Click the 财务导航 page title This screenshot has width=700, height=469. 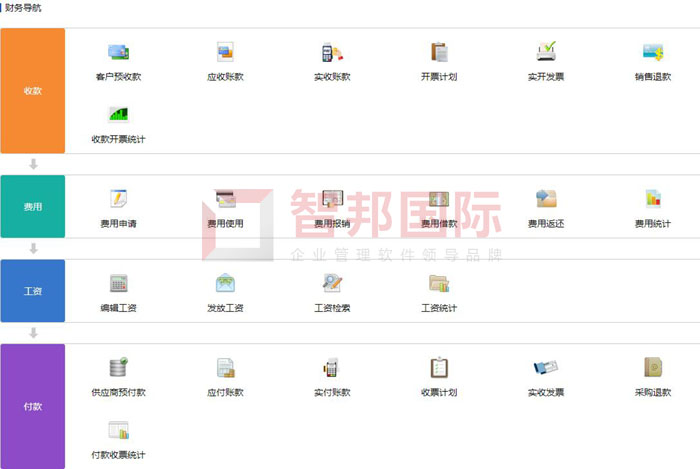coord(23,8)
